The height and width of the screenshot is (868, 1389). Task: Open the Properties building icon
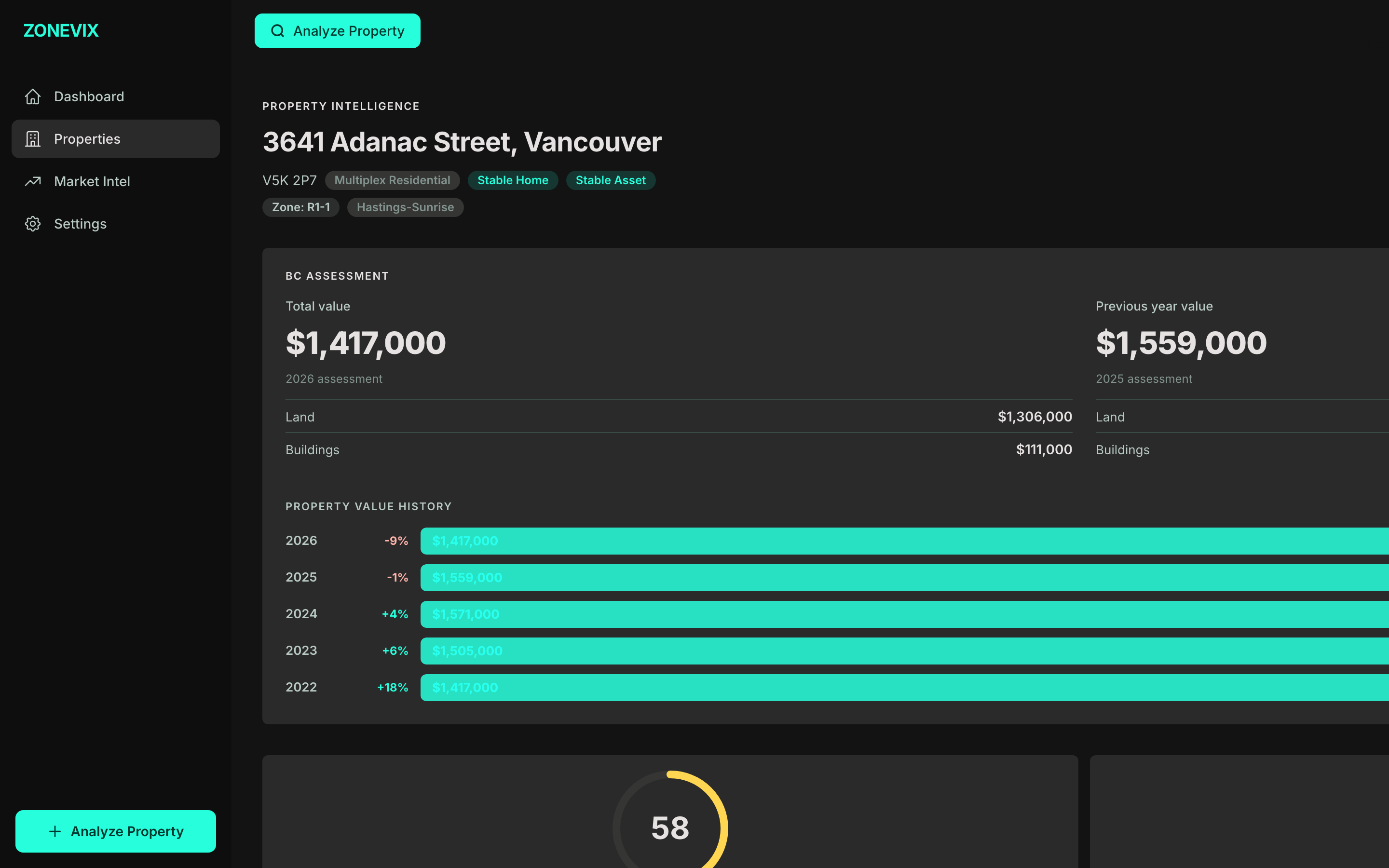[33, 138]
